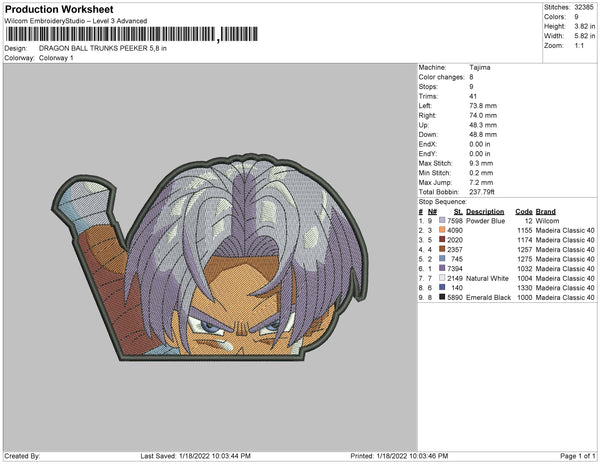Click the 'Production Worksheet' title

coord(59,10)
